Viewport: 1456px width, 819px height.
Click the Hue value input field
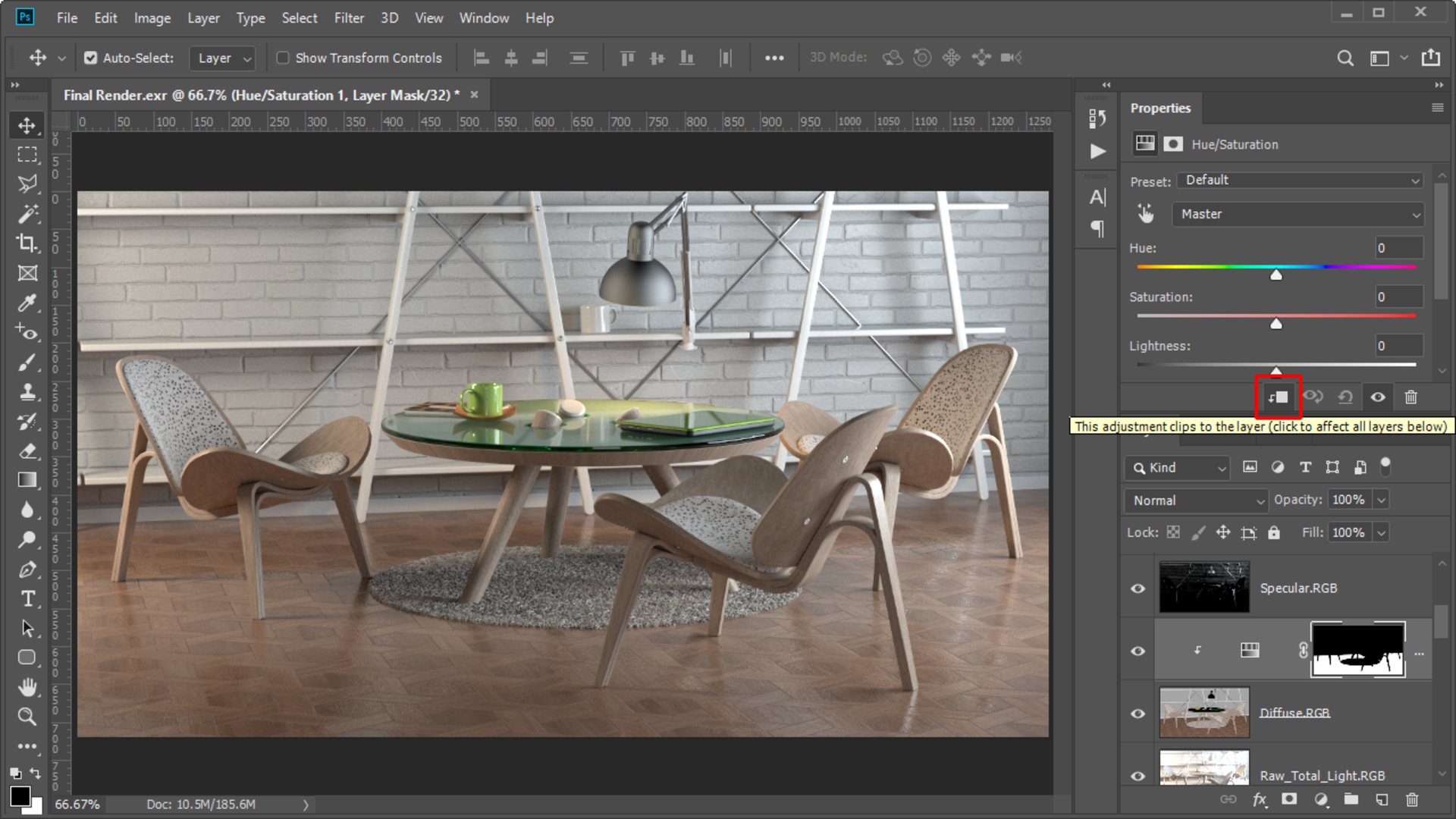tap(1398, 248)
